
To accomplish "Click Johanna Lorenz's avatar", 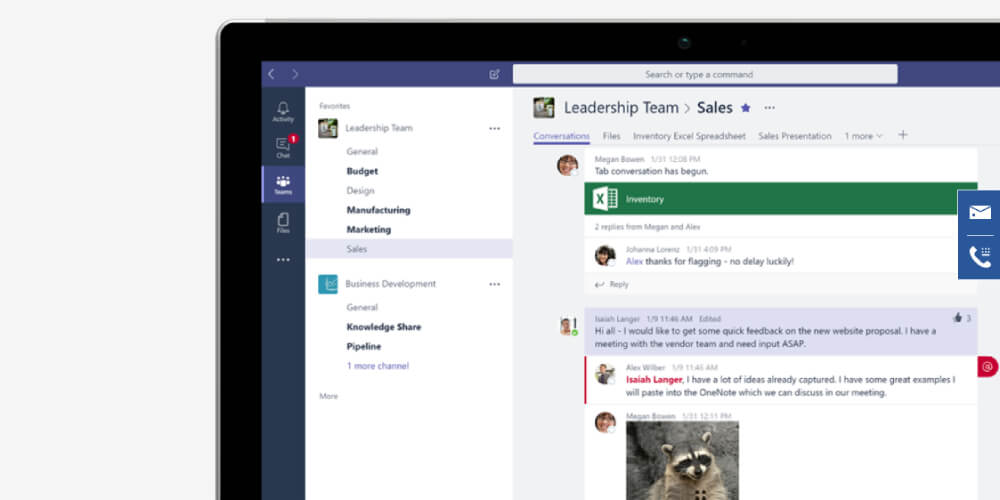I will [605, 255].
